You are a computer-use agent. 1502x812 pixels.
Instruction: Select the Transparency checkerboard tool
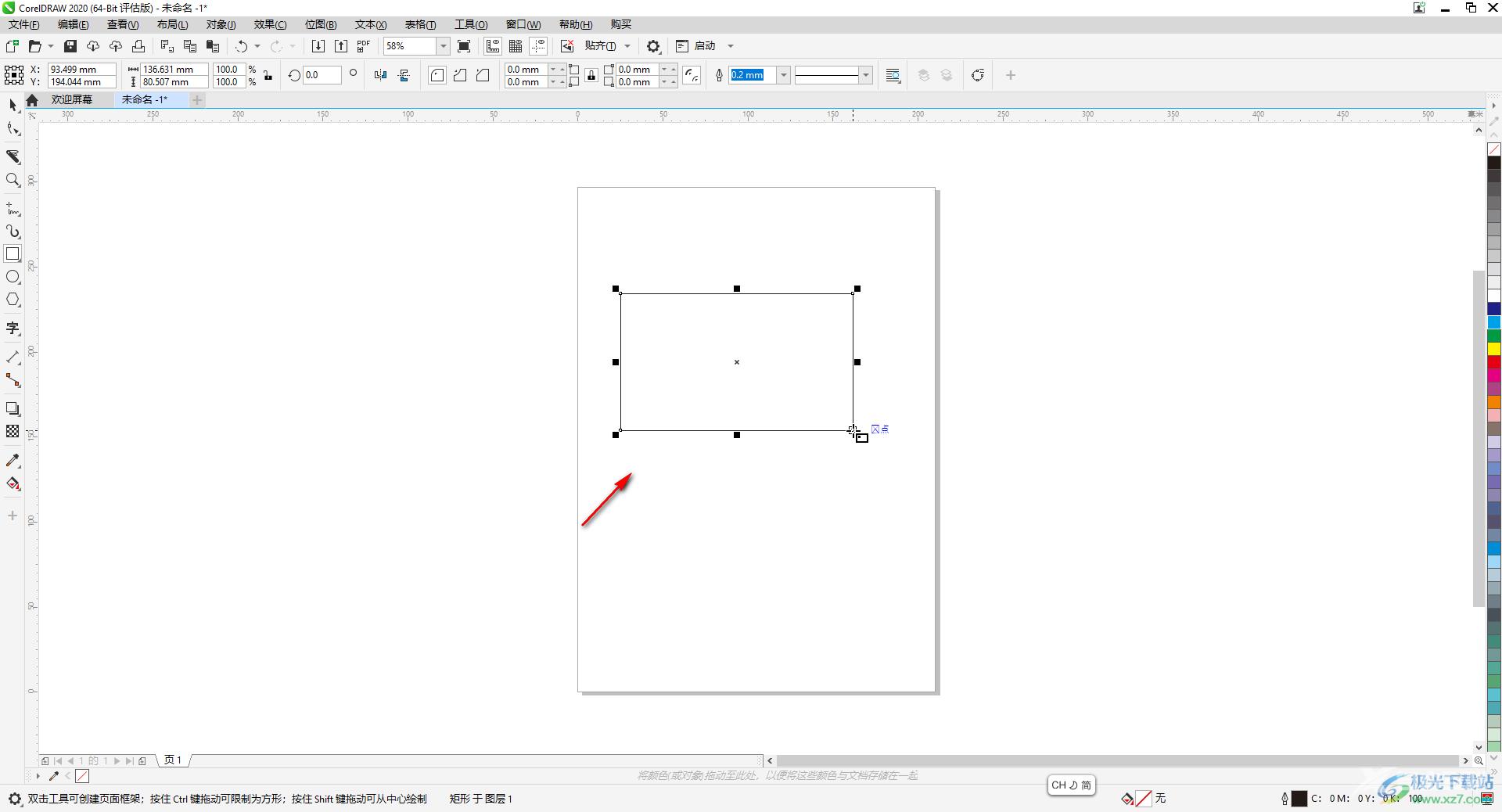tap(13, 432)
